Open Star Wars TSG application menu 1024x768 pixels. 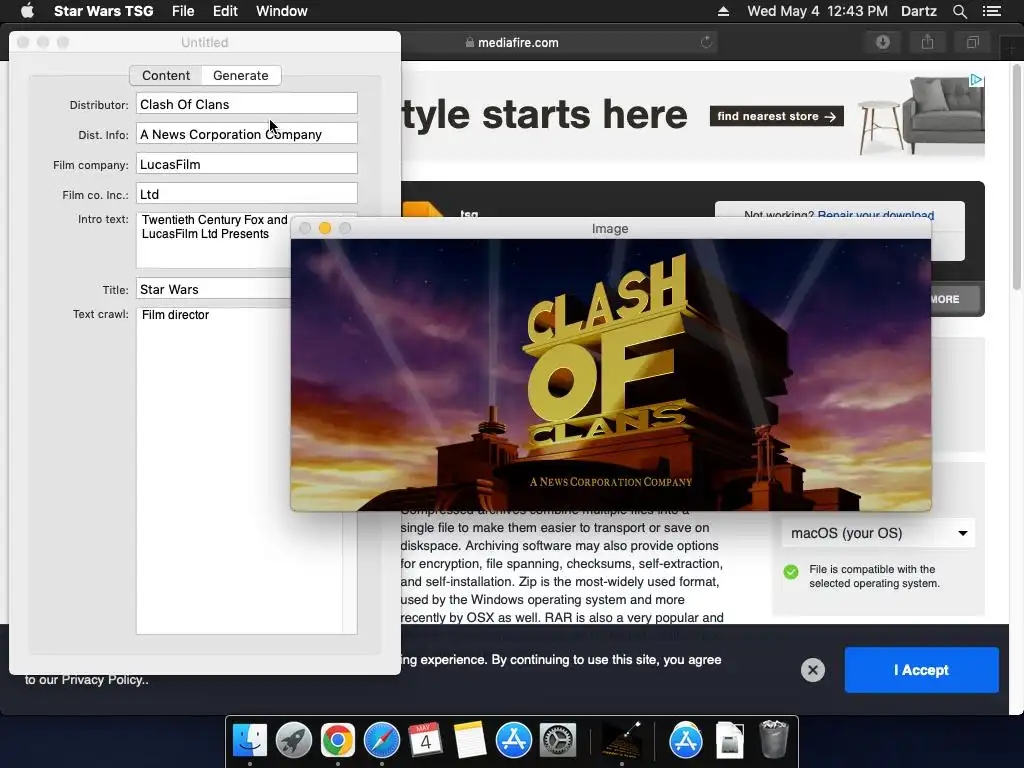coord(103,11)
